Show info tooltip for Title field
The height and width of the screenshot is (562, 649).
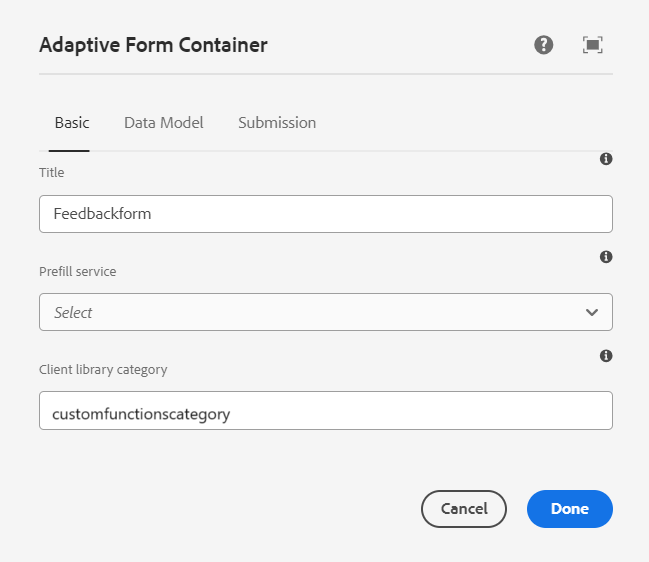click(606, 159)
